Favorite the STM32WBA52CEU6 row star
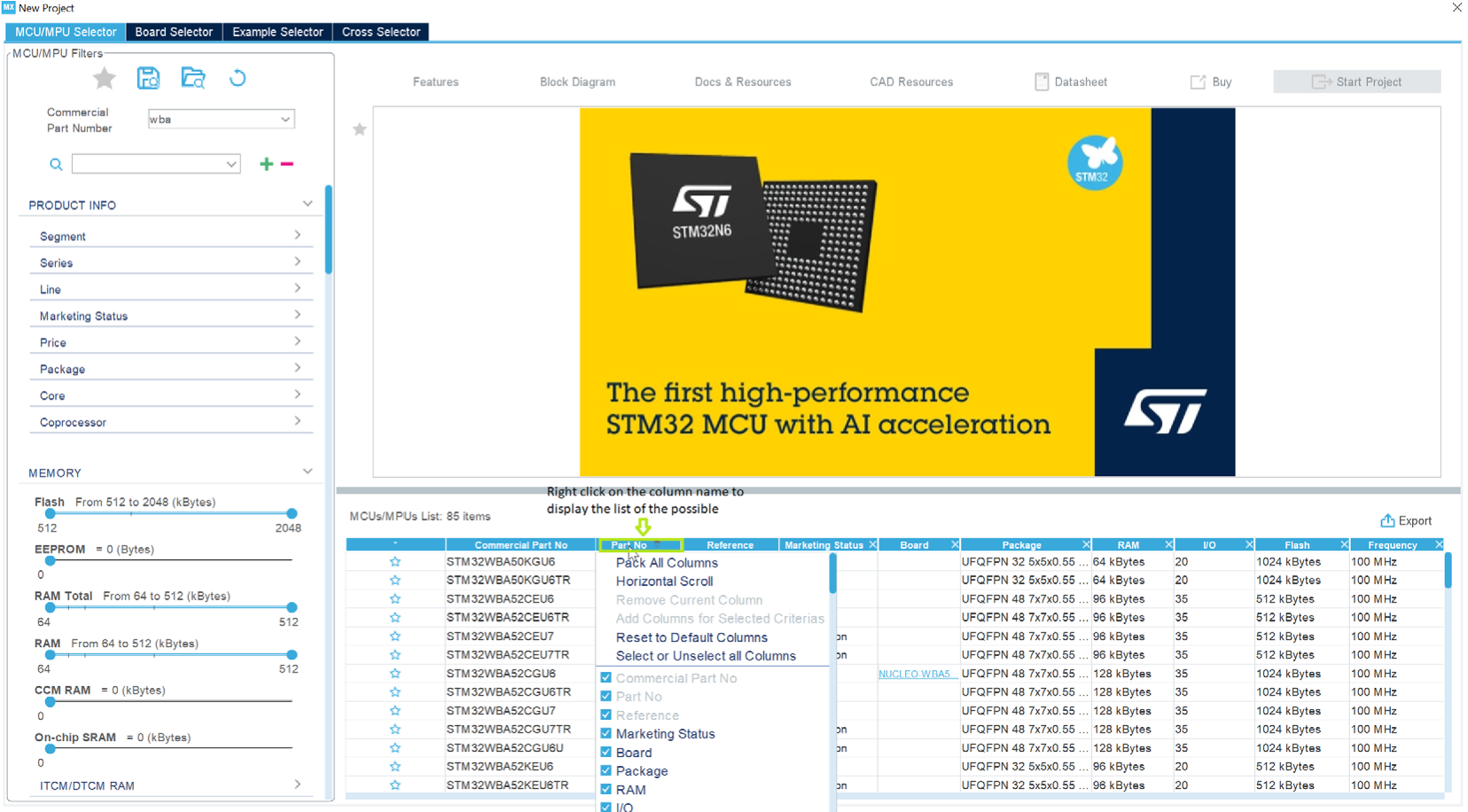 click(395, 599)
